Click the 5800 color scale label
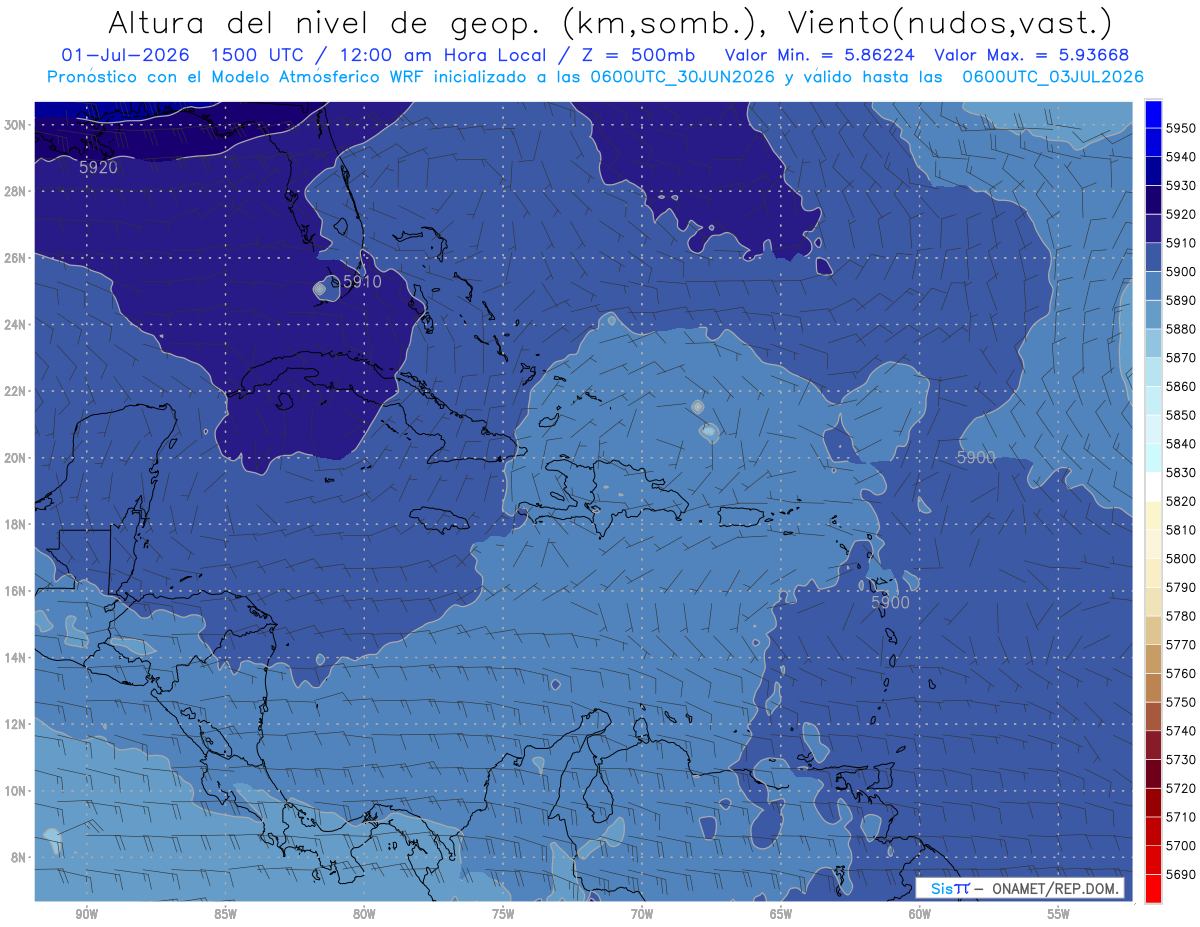Screen dimensions: 1200x927 pyautogui.click(x=1181, y=559)
